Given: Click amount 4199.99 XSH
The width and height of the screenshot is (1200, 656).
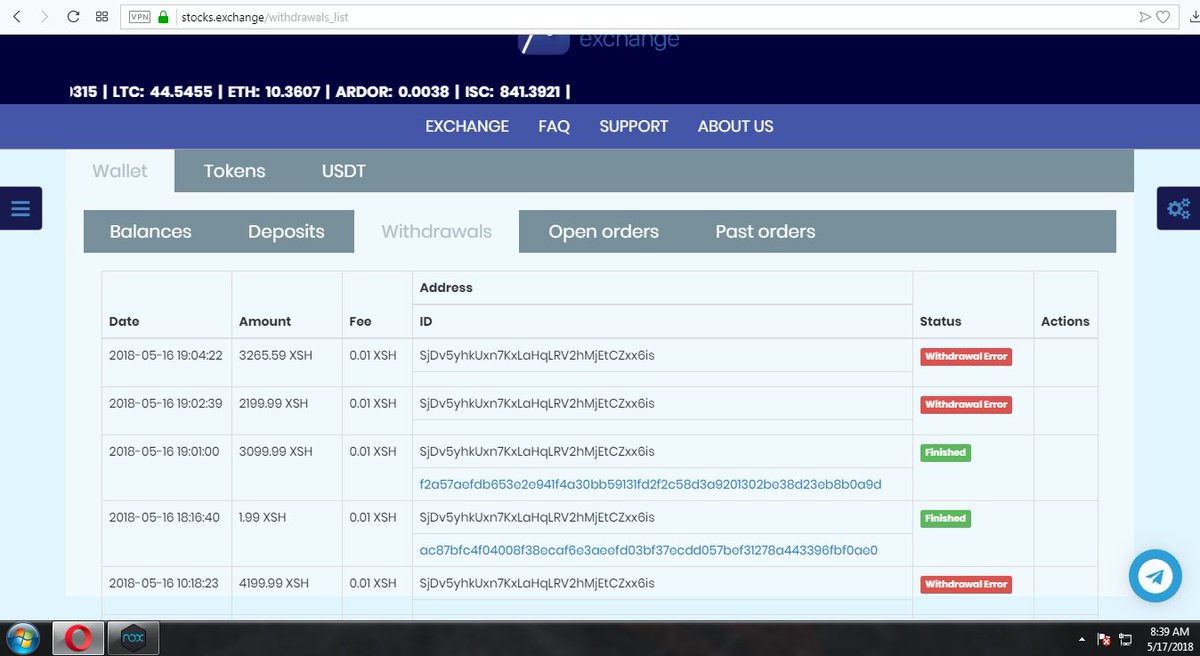Looking at the screenshot, I should point(276,584).
